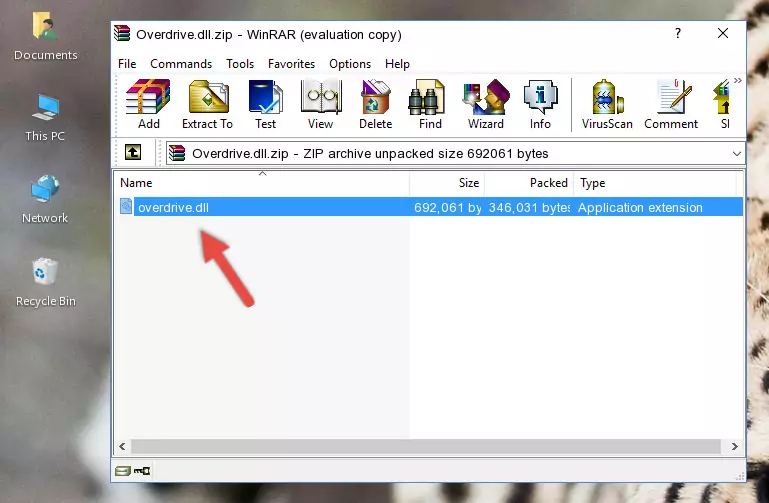Open the Commands menu
Image resolution: width=769 pixels, height=503 pixels.
click(x=181, y=64)
